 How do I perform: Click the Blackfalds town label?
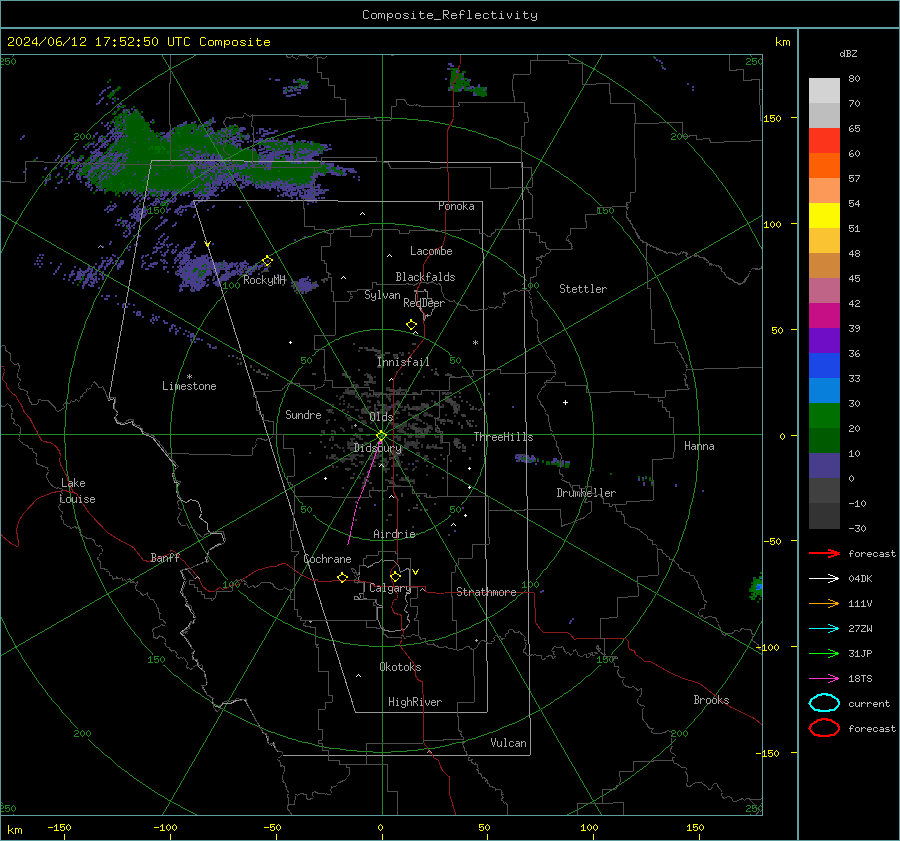point(425,277)
